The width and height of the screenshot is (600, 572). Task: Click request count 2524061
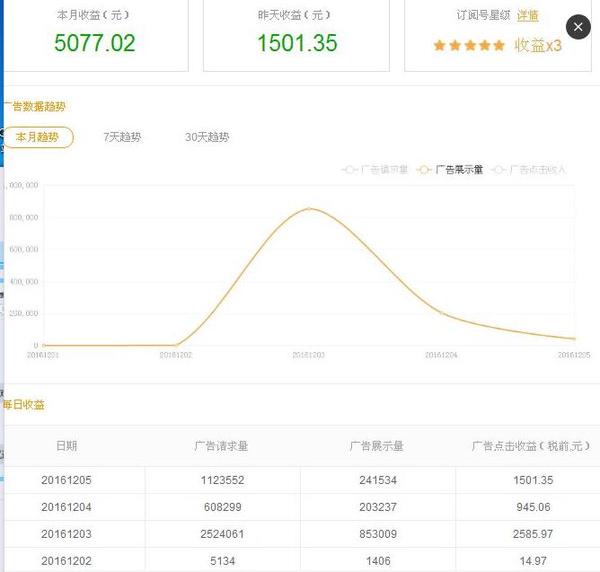(x=222, y=534)
